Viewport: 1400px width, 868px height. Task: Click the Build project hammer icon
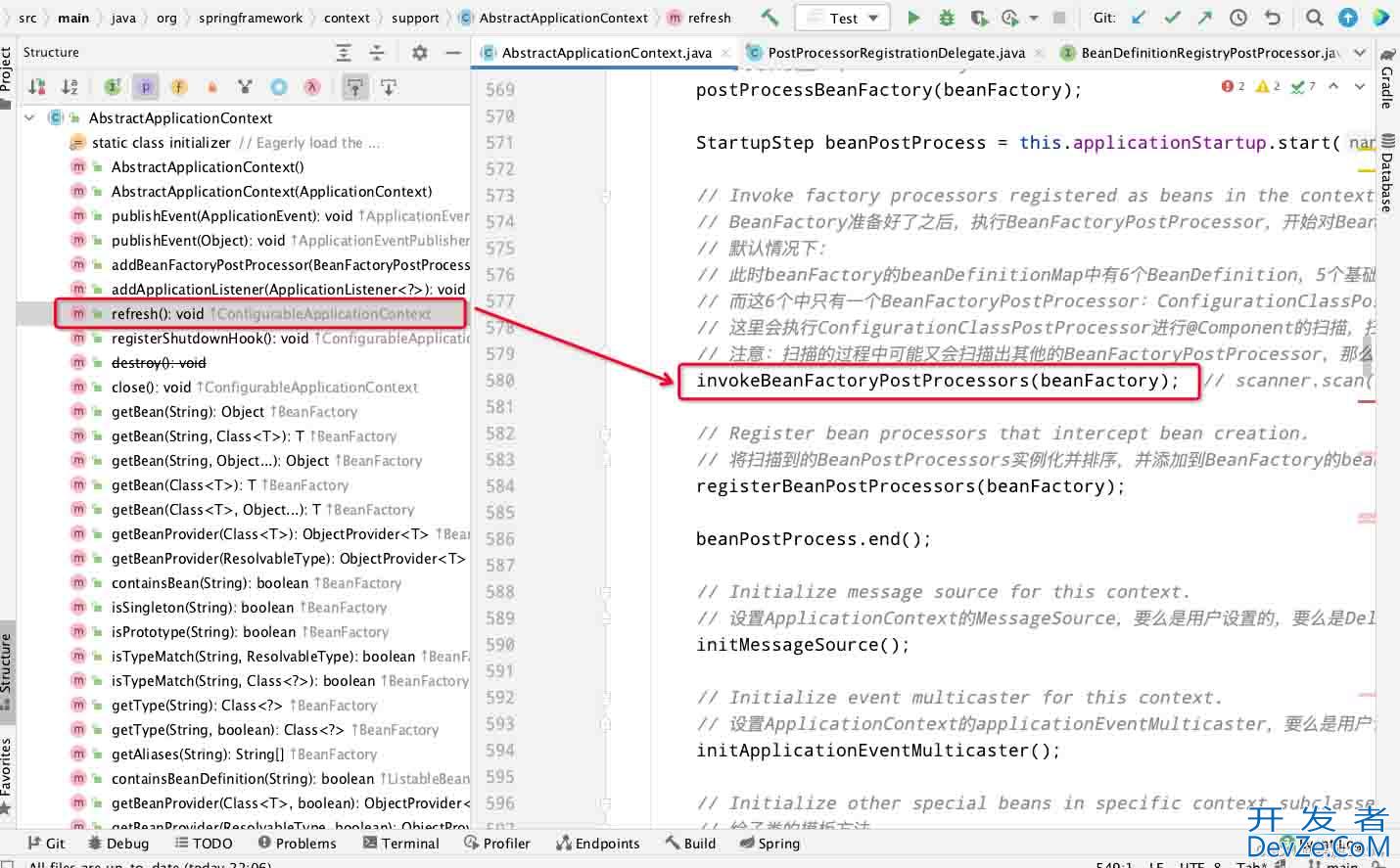[770, 17]
